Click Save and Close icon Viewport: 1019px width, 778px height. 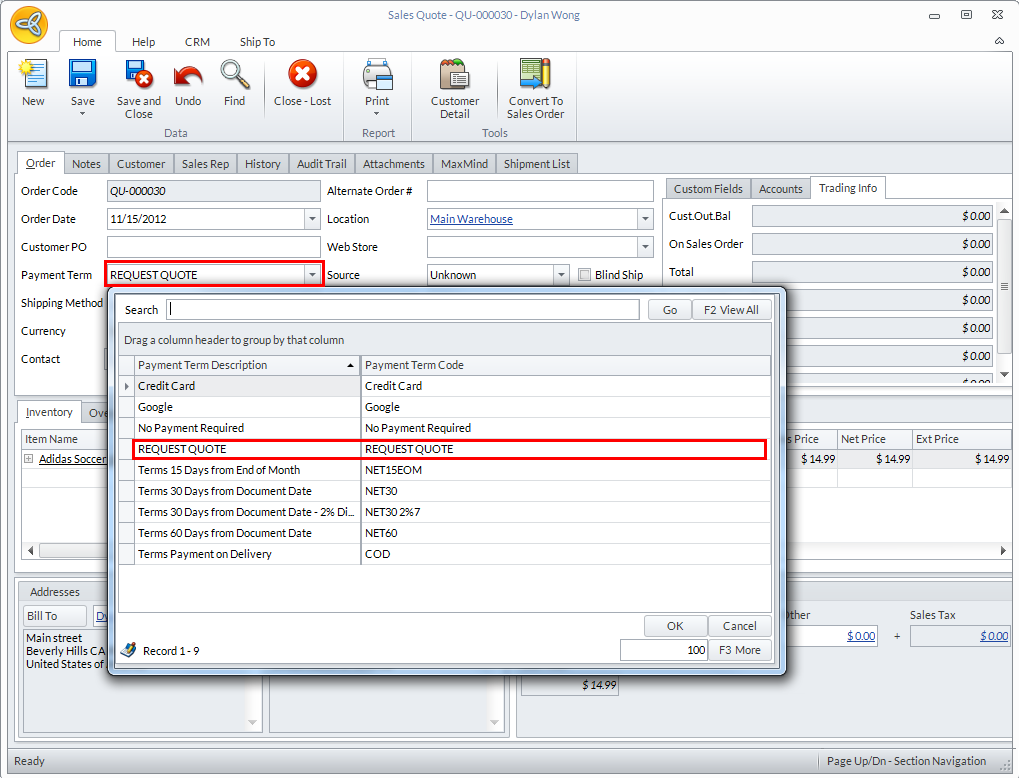pos(138,76)
